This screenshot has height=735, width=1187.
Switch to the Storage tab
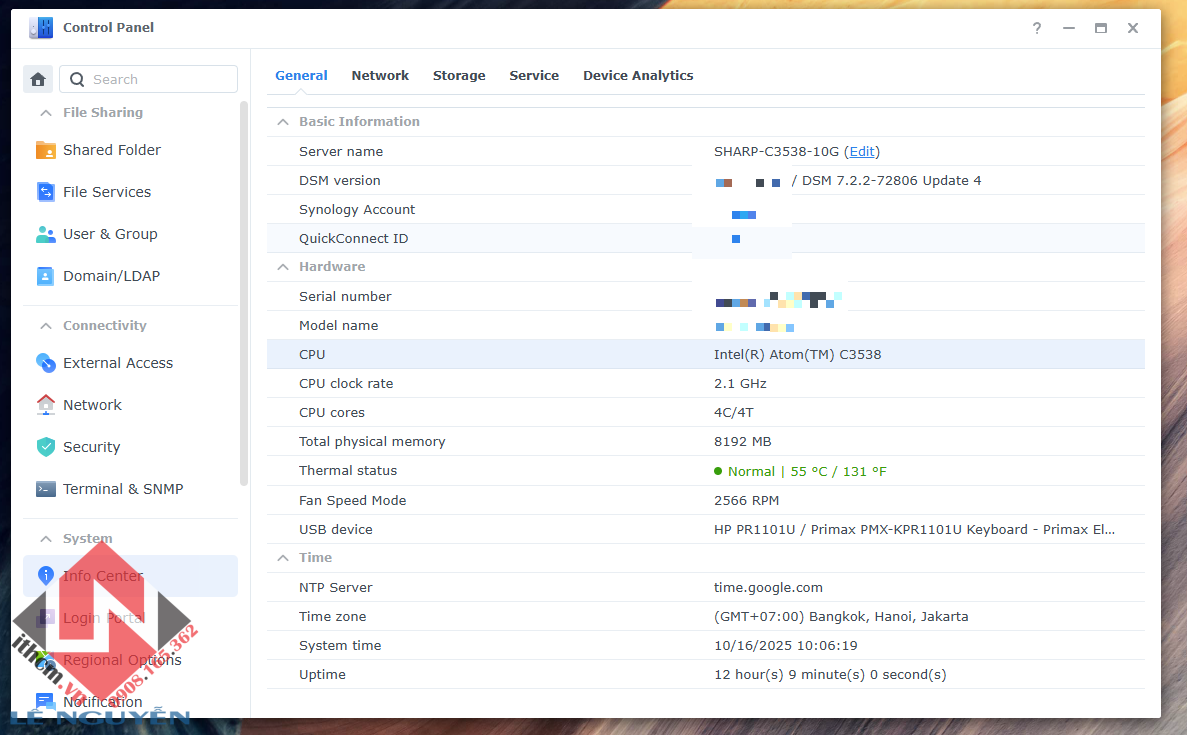pos(459,76)
